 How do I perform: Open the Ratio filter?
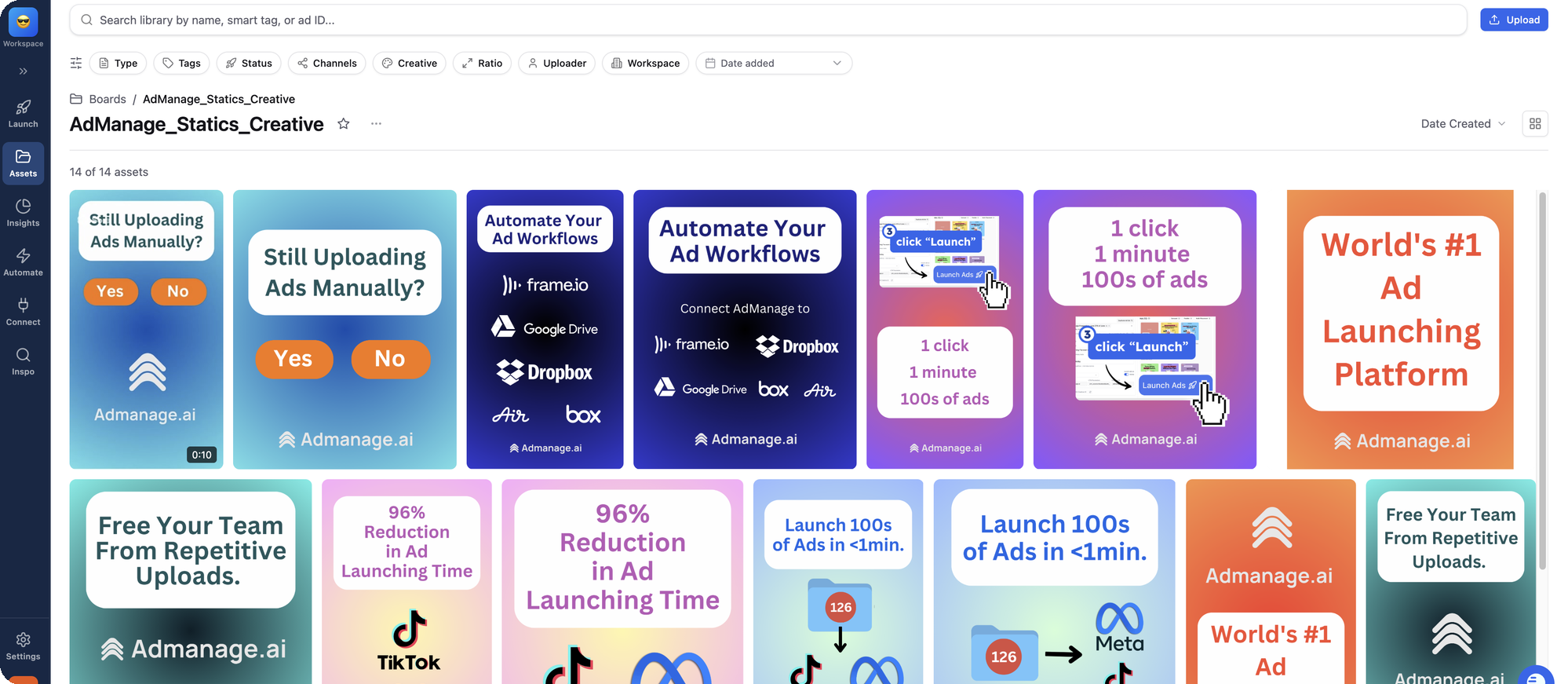click(x=483, y=63)
